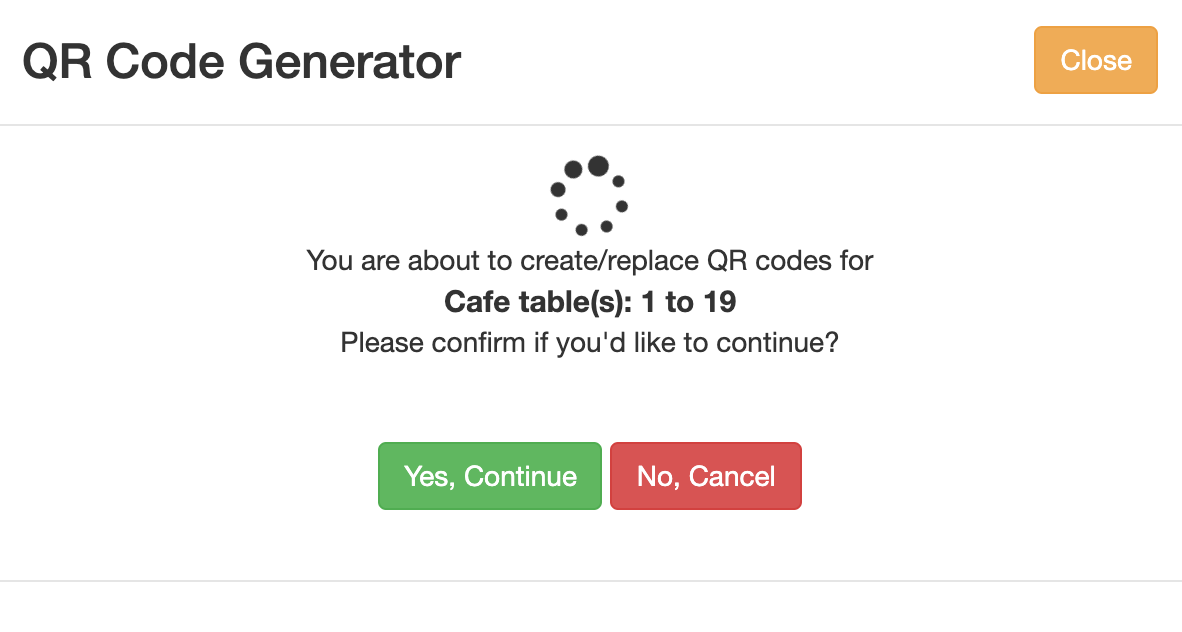This screenshot has width=1182, height=632.
Task: Continue creating QR codes for cafe tables
Action: coord(490,476)
